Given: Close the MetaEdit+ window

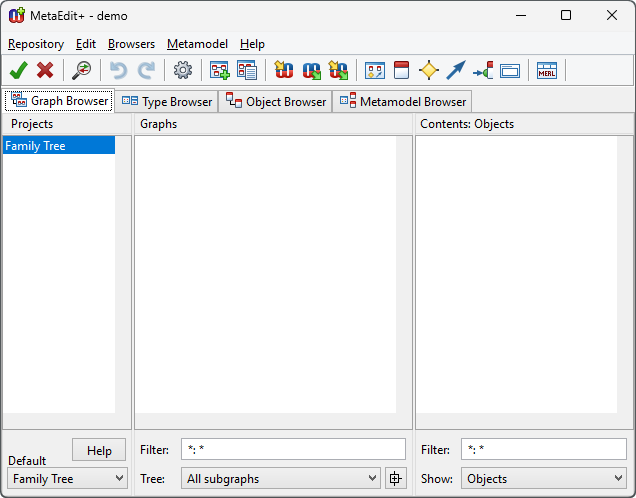Looking at the screenshot, I should (612, 15).
